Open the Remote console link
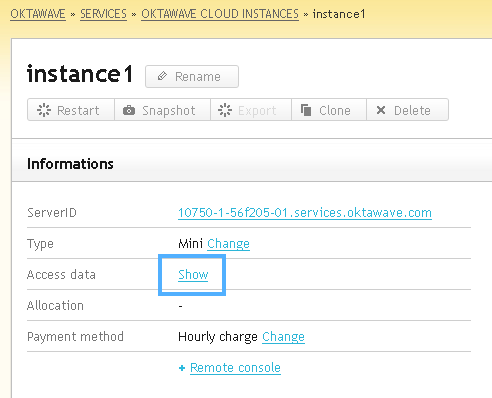Image resolution: width=492 pixels, height=398 pixels. click(x=235, y=368)
